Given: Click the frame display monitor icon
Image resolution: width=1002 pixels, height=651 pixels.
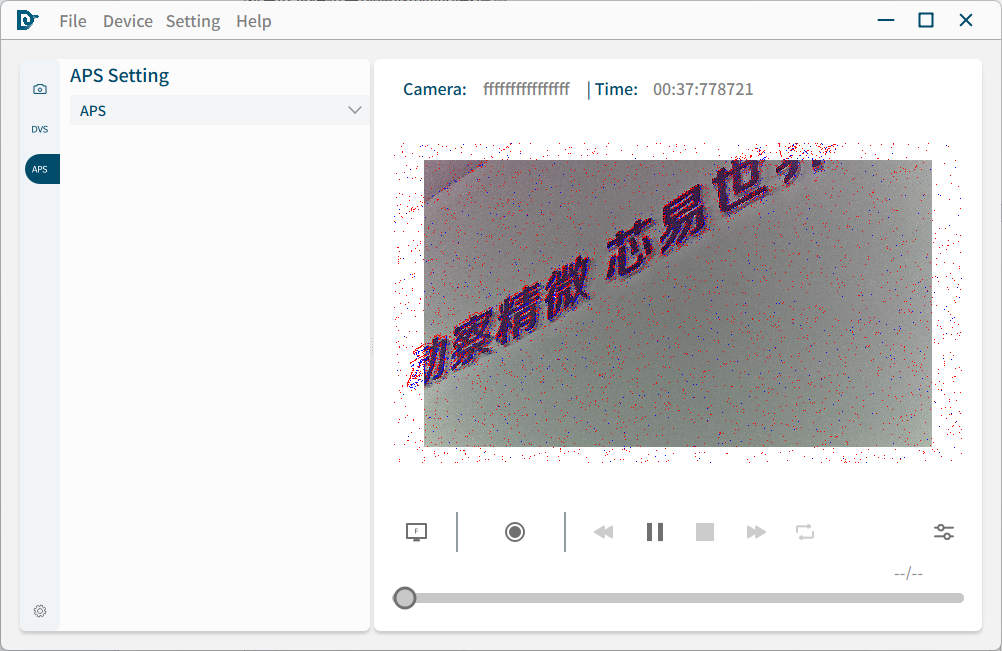Looking at the screenshot, I should pyautogui.click(x=415, y=532).
